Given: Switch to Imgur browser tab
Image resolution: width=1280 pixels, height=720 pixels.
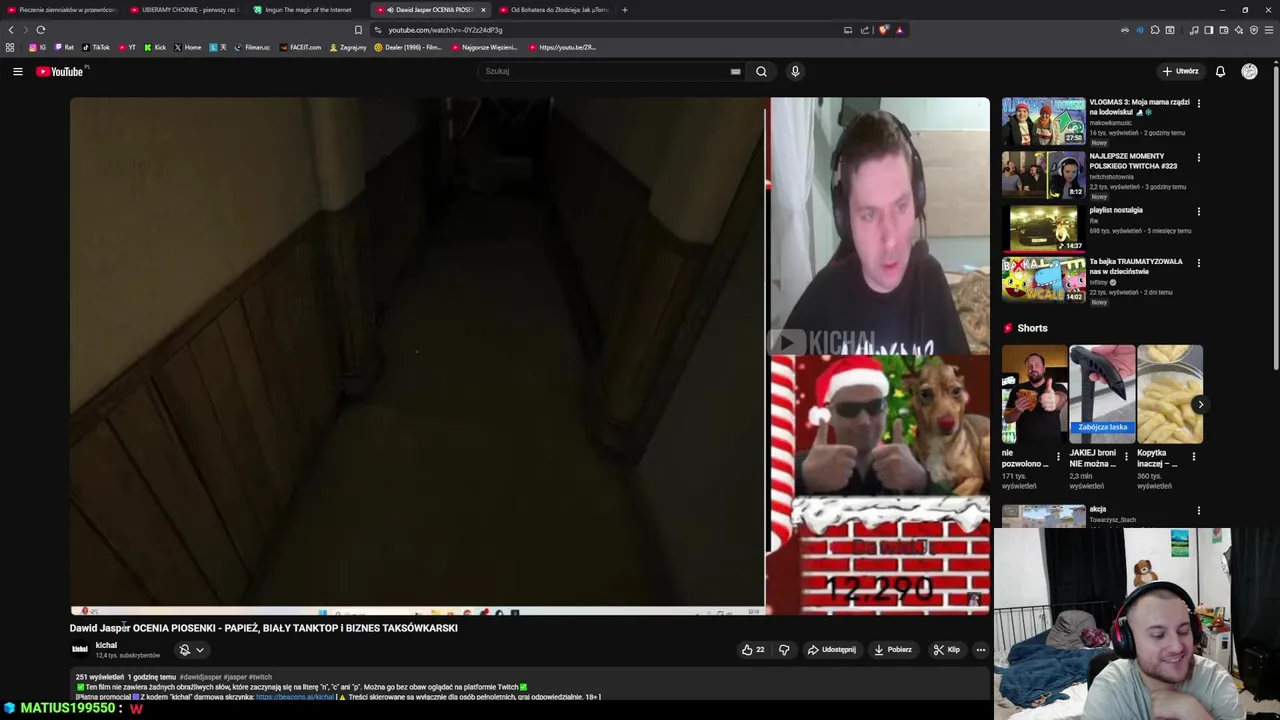Looking at the screenshot, I should [307, 10].
